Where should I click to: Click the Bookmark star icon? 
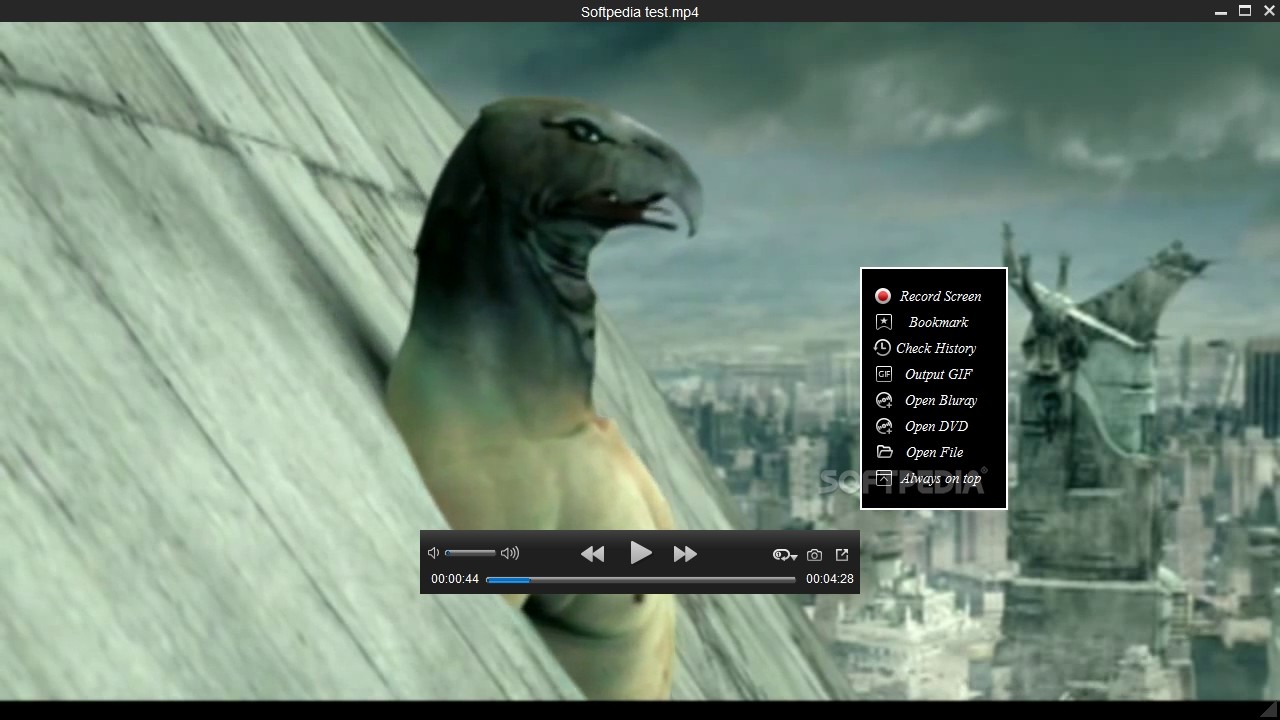[x=884, y=322]
